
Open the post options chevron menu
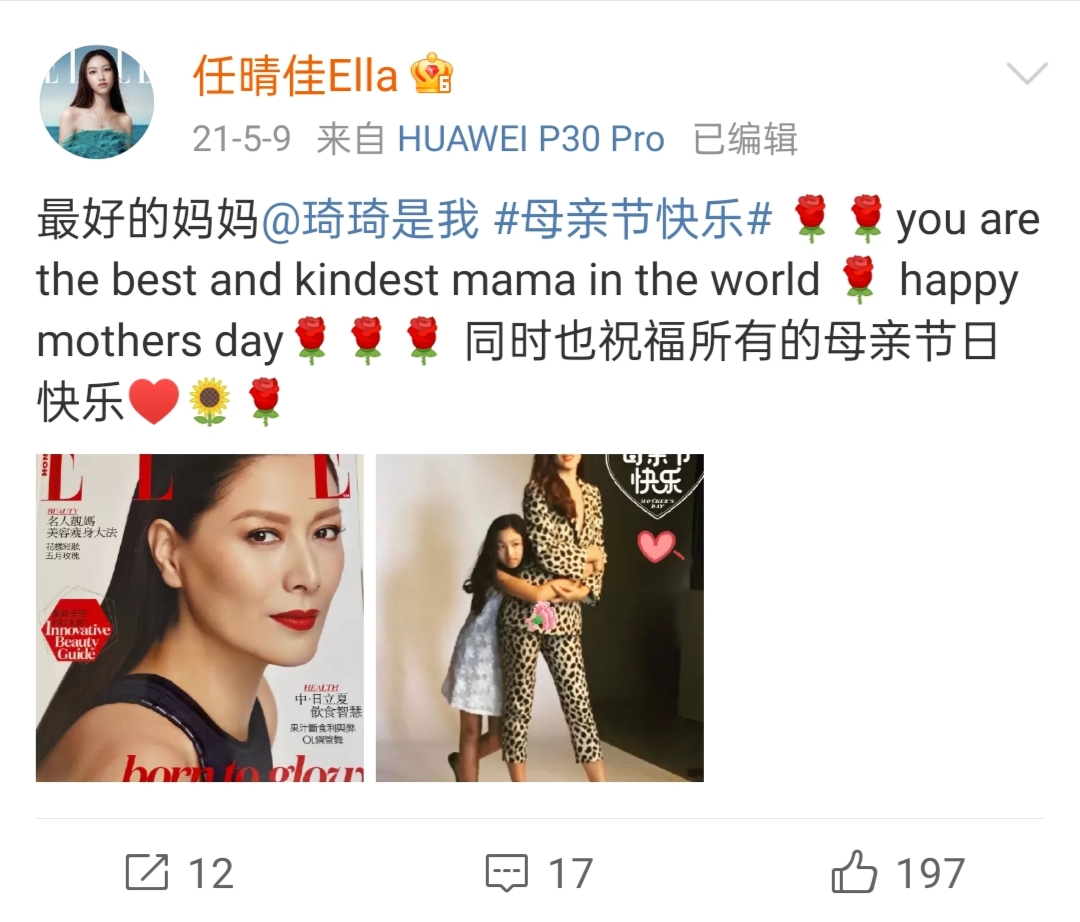[x=1027, y=72]
